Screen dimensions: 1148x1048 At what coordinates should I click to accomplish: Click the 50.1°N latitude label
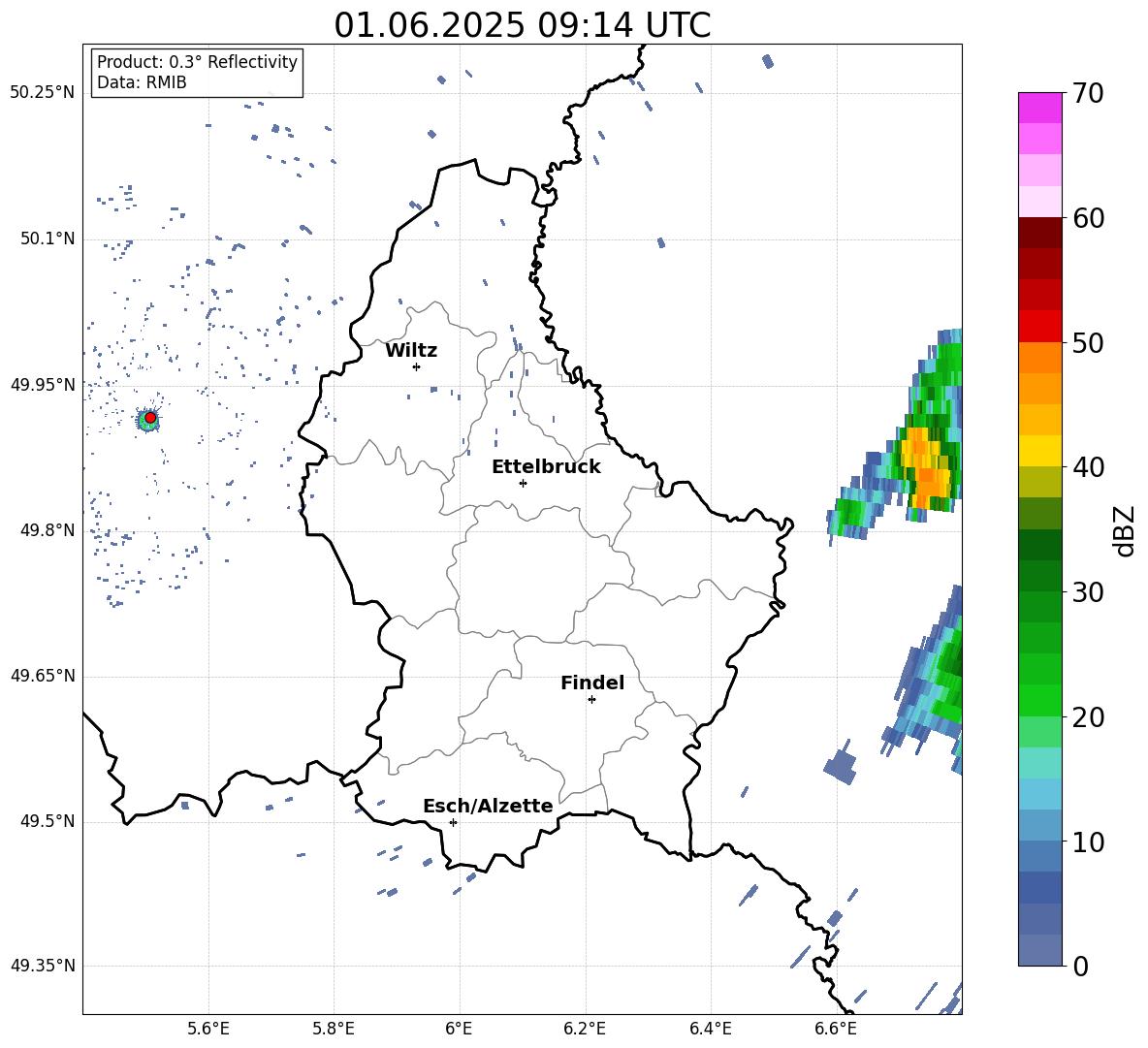point(47,238)
